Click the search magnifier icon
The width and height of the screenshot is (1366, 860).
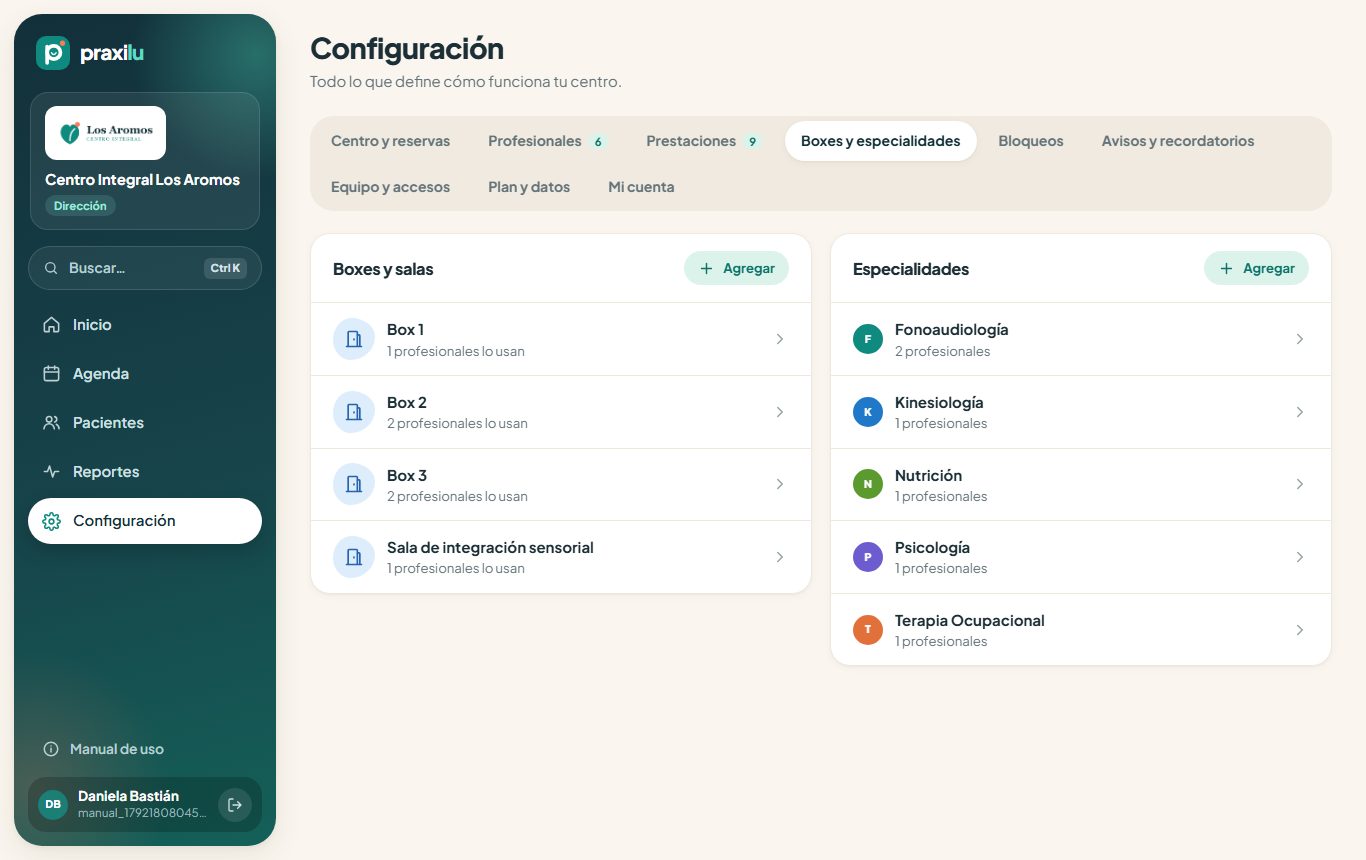(x=51, y=268)
